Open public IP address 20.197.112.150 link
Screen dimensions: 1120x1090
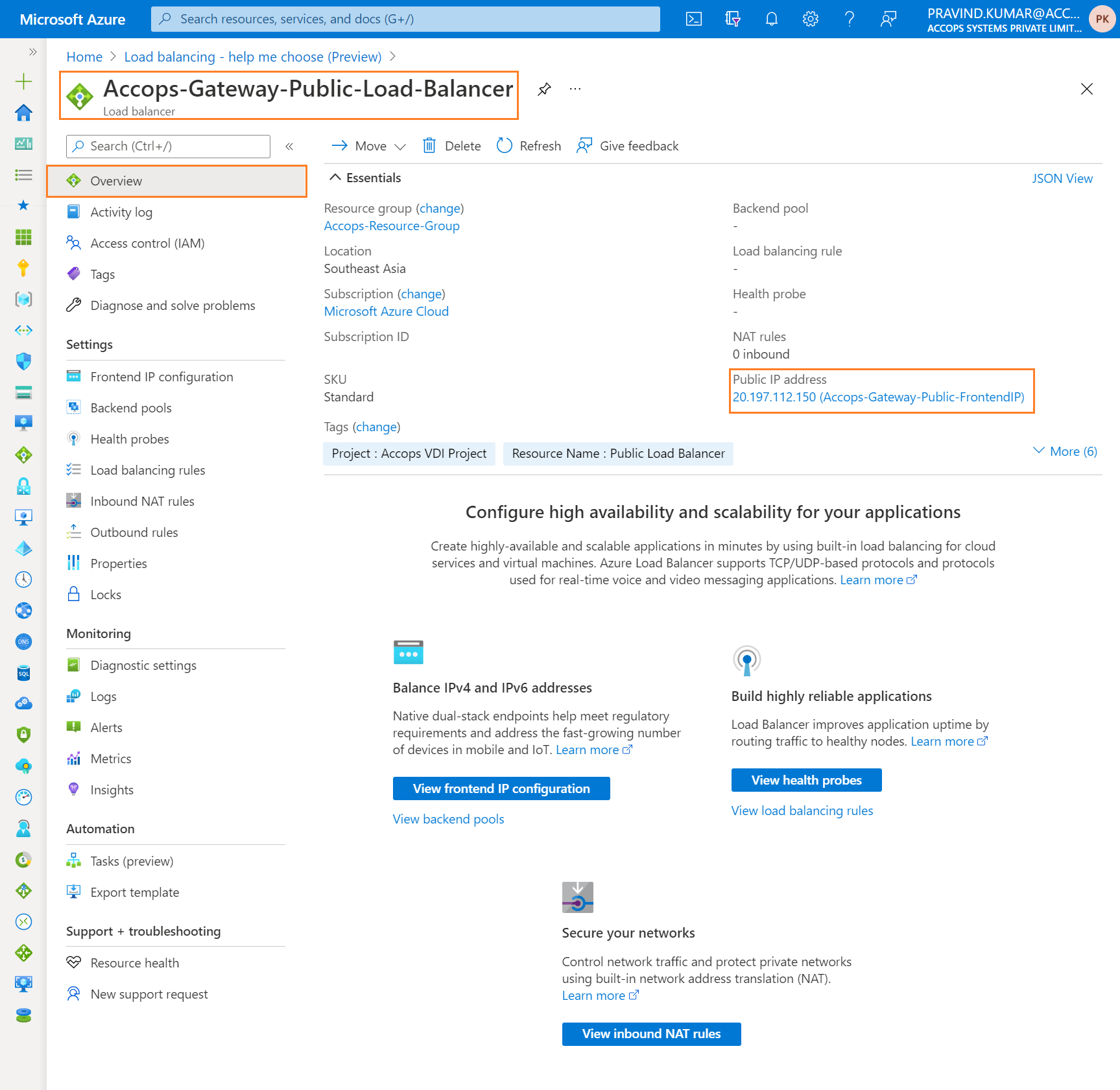[878, 397]
